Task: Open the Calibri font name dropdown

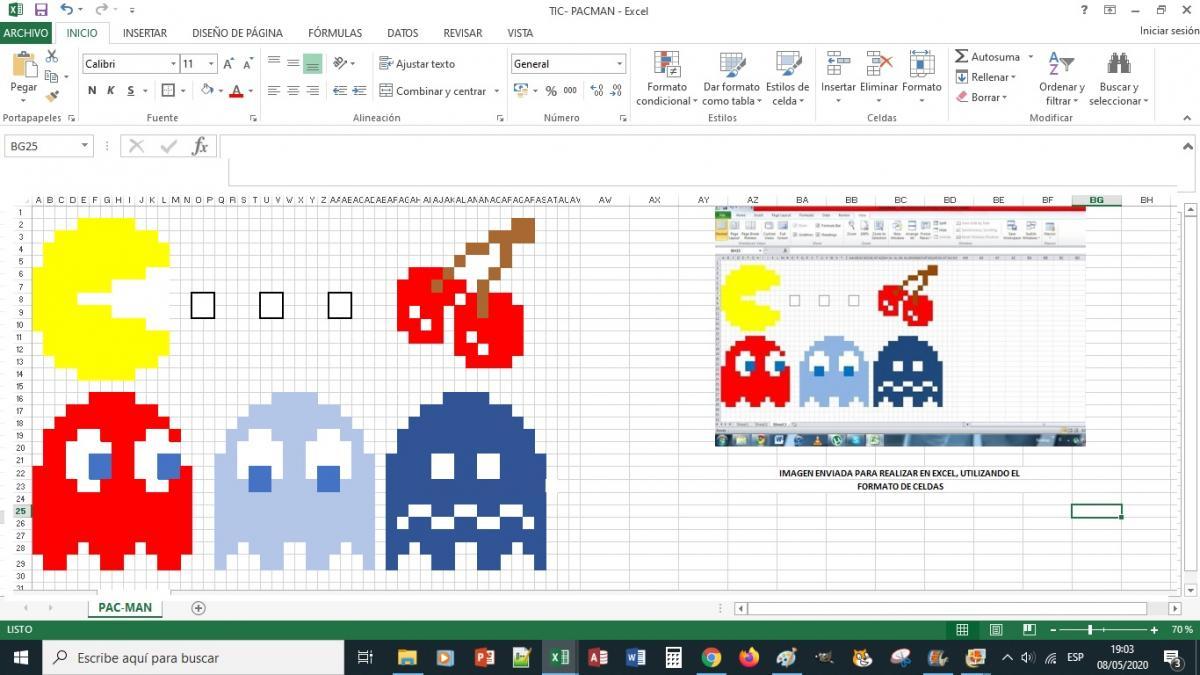Action: tap(172, 64)
